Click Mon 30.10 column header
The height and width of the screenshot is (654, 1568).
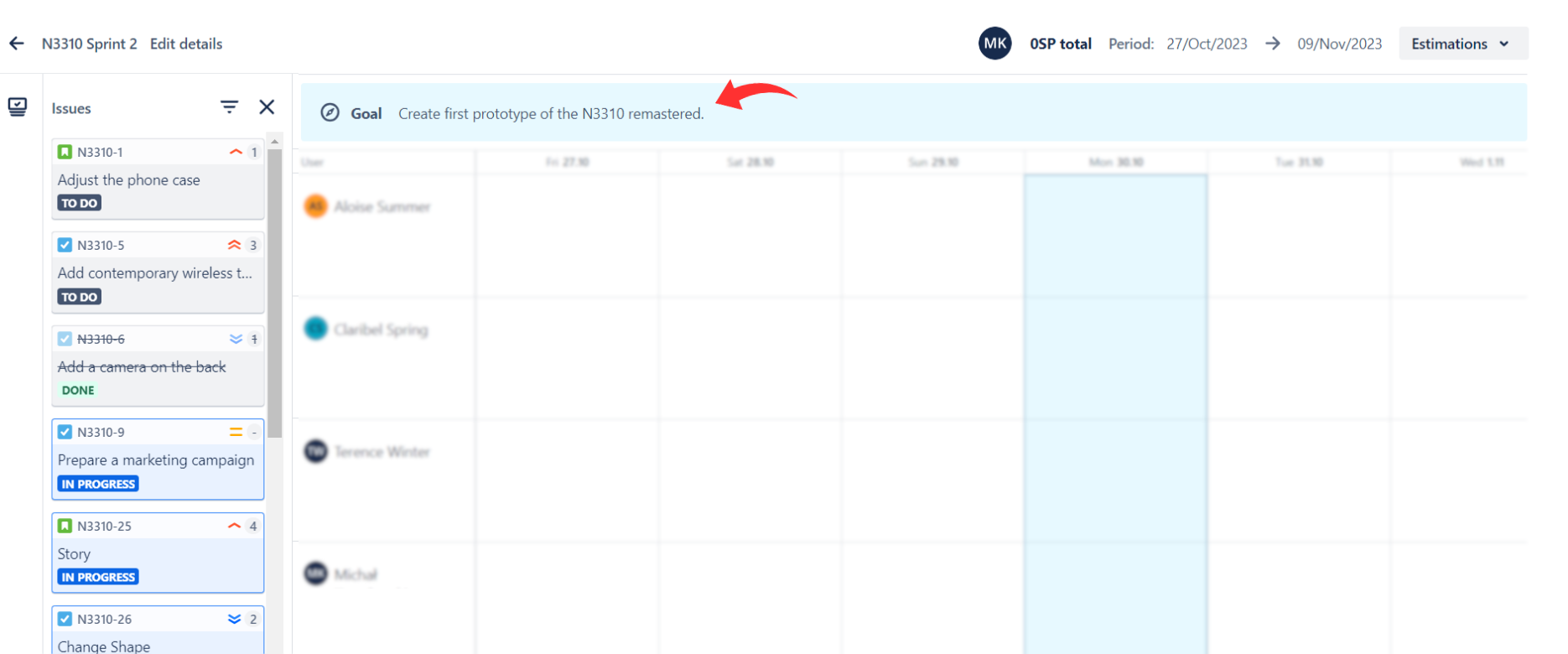pyautogui.click(x=1115, y=162)
